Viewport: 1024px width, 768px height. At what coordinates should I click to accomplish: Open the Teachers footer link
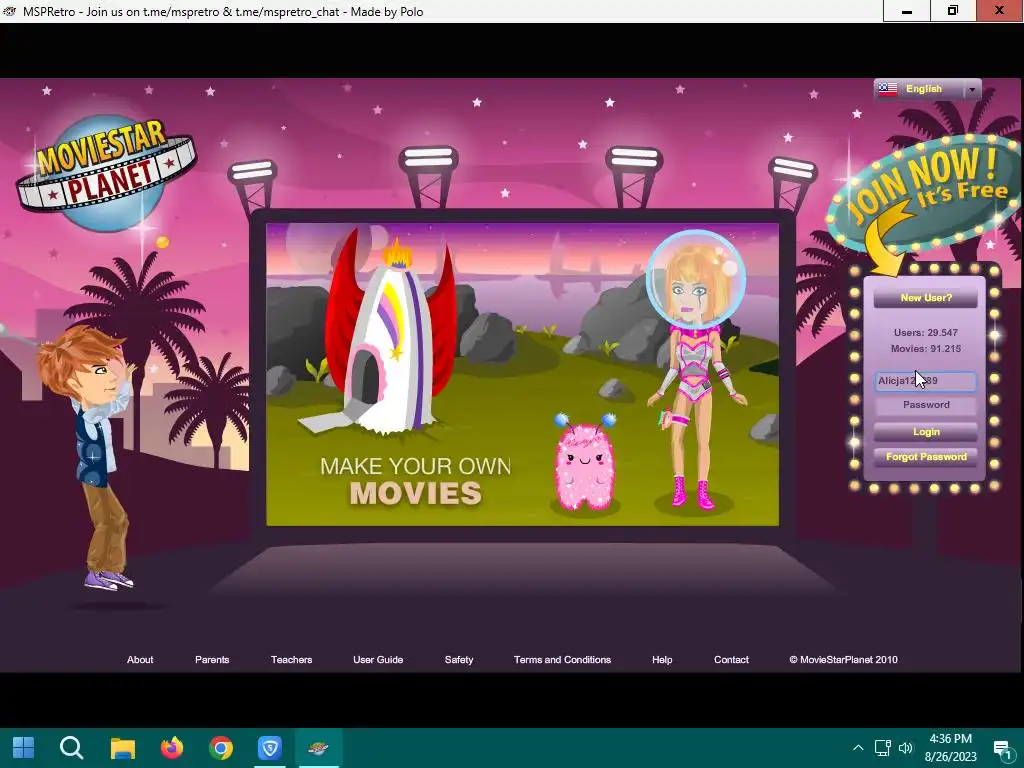pyautogui.click(x=291, y=660)
